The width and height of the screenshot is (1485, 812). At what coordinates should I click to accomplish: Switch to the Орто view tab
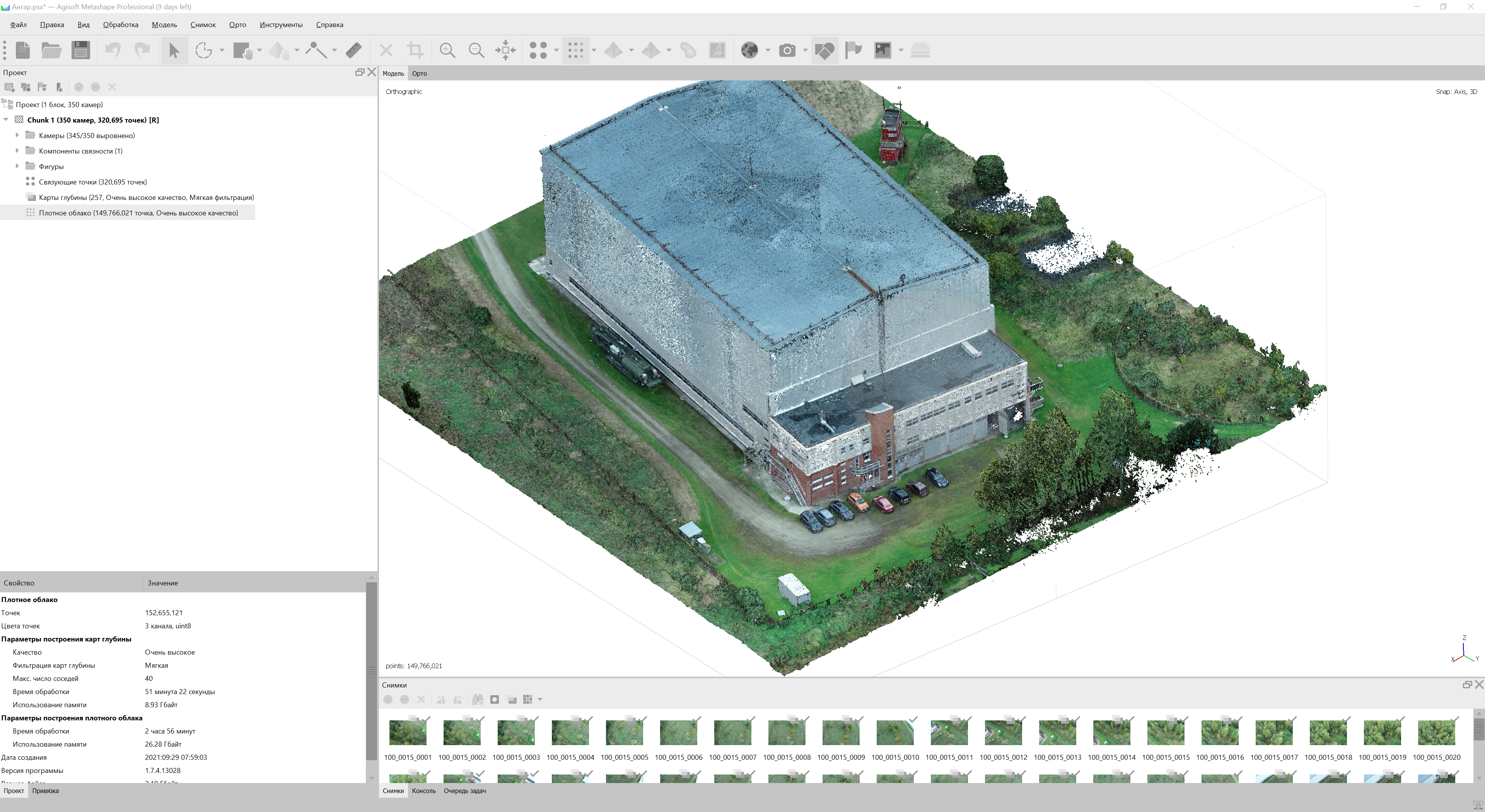click(419, 73)
